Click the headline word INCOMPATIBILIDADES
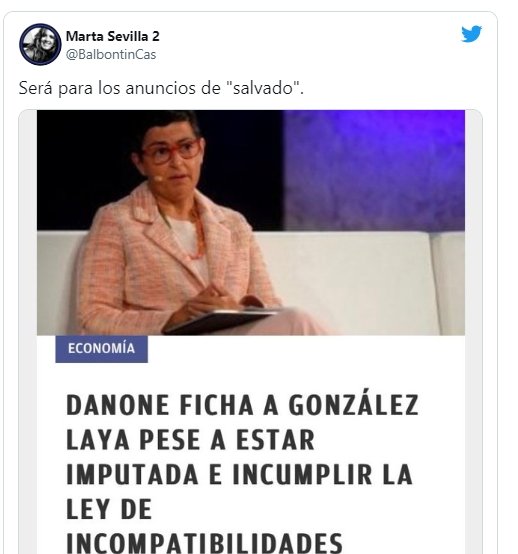 [204, 543]
